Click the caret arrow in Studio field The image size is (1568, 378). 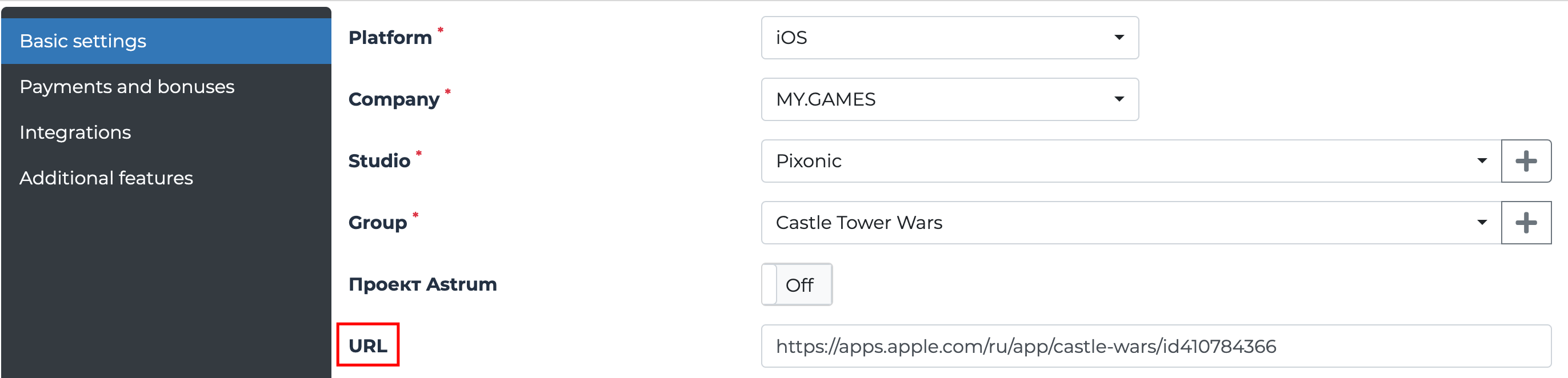[1482, 161]
